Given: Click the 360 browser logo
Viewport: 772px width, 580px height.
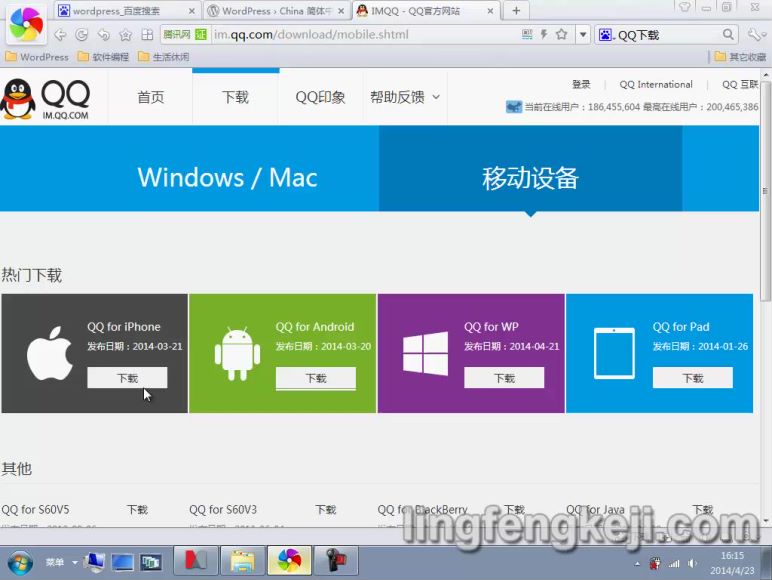Looking at the screenshot, I should point(26,24).
